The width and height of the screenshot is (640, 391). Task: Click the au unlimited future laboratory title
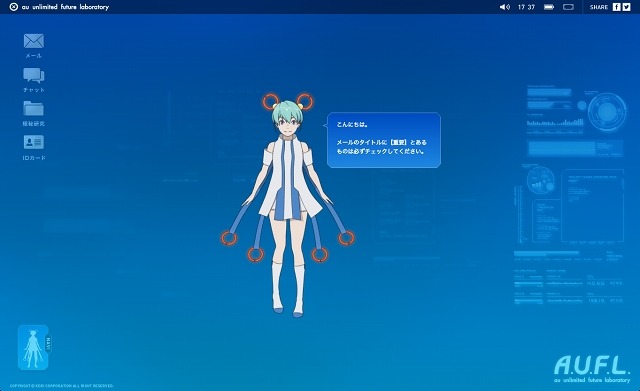[65, 7]
